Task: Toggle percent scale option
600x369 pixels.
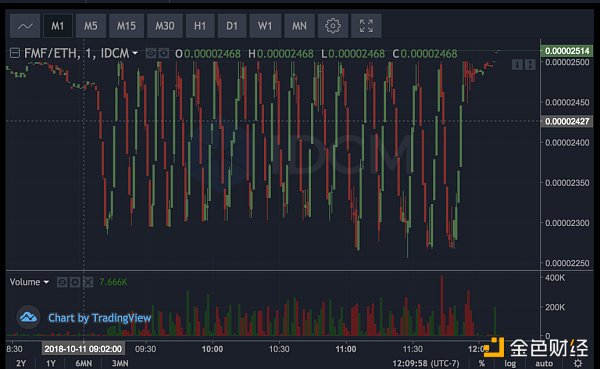Action: [481, 363]
